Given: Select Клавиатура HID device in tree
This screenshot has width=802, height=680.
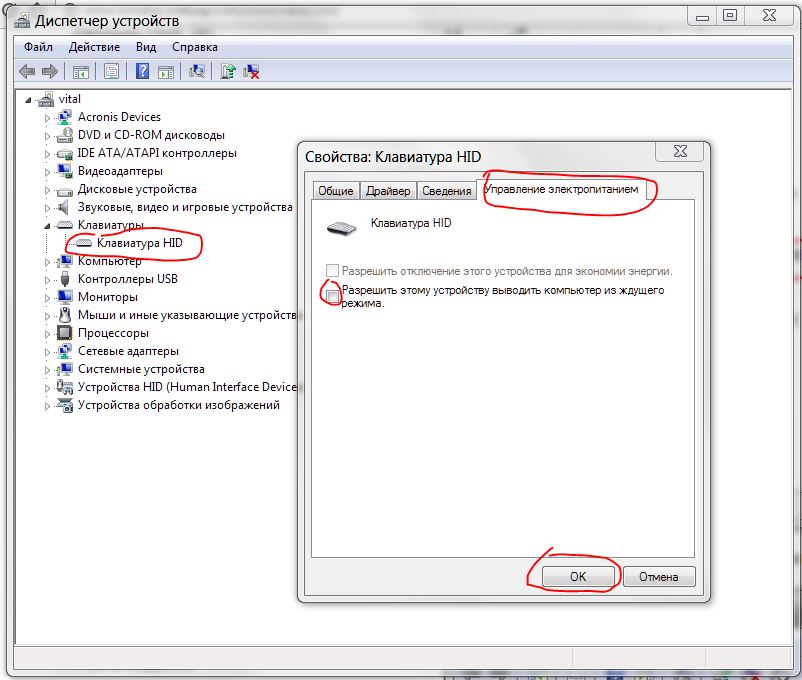Looking at the screenshot, I should [x=140, y=243].
